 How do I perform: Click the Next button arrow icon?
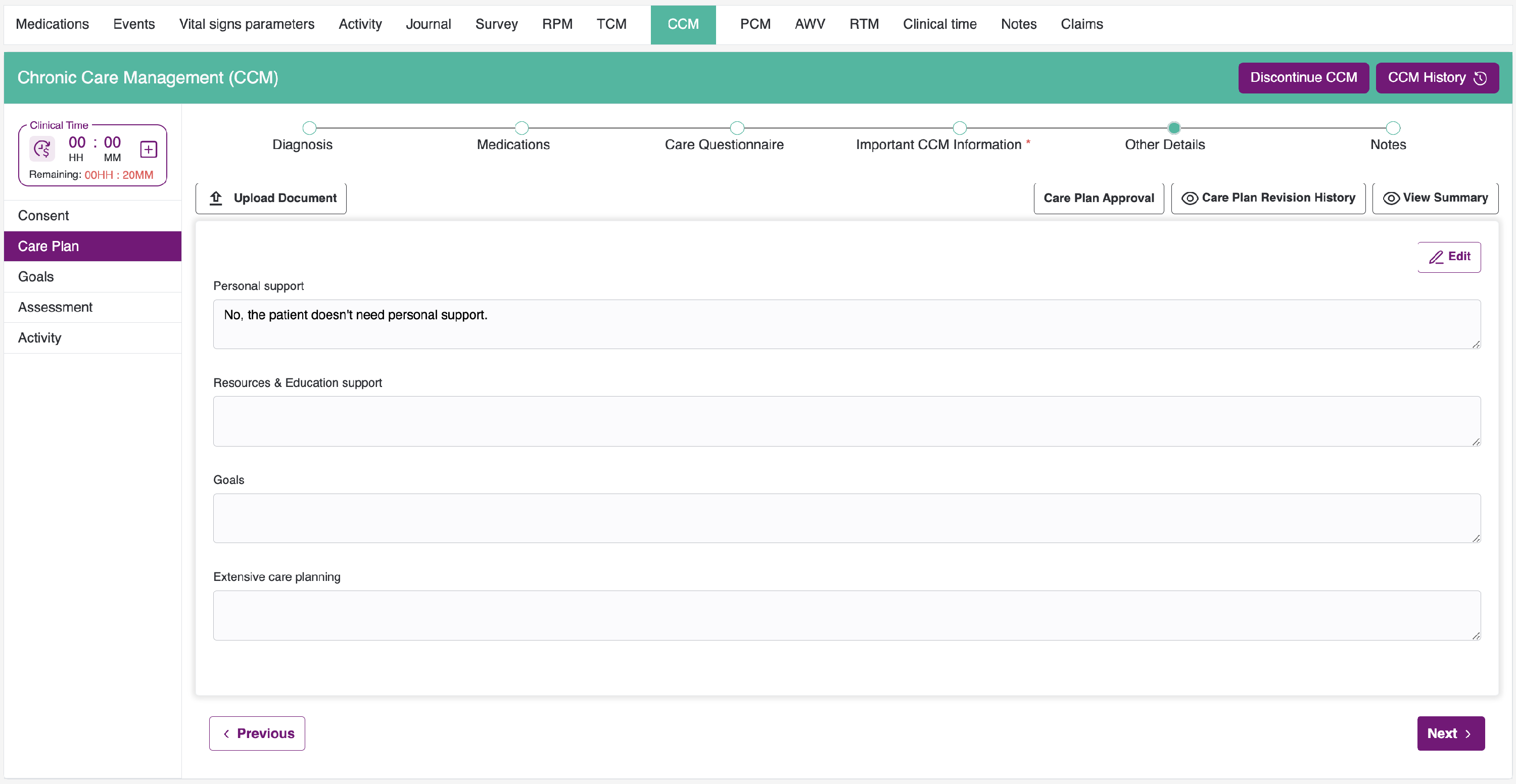pos(1468,734)
